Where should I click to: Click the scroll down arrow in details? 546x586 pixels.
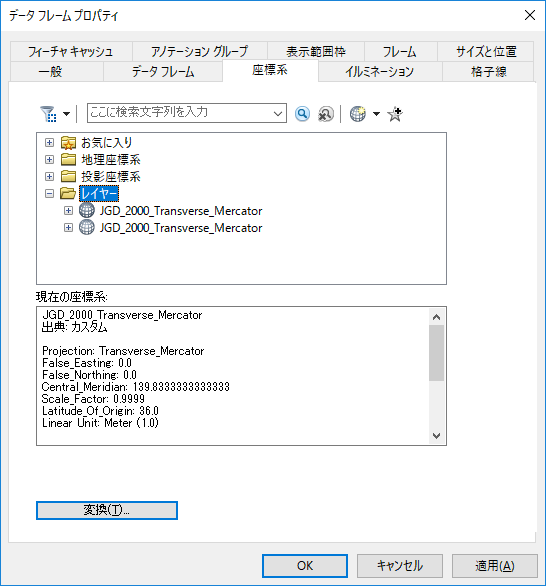point(436,436)
